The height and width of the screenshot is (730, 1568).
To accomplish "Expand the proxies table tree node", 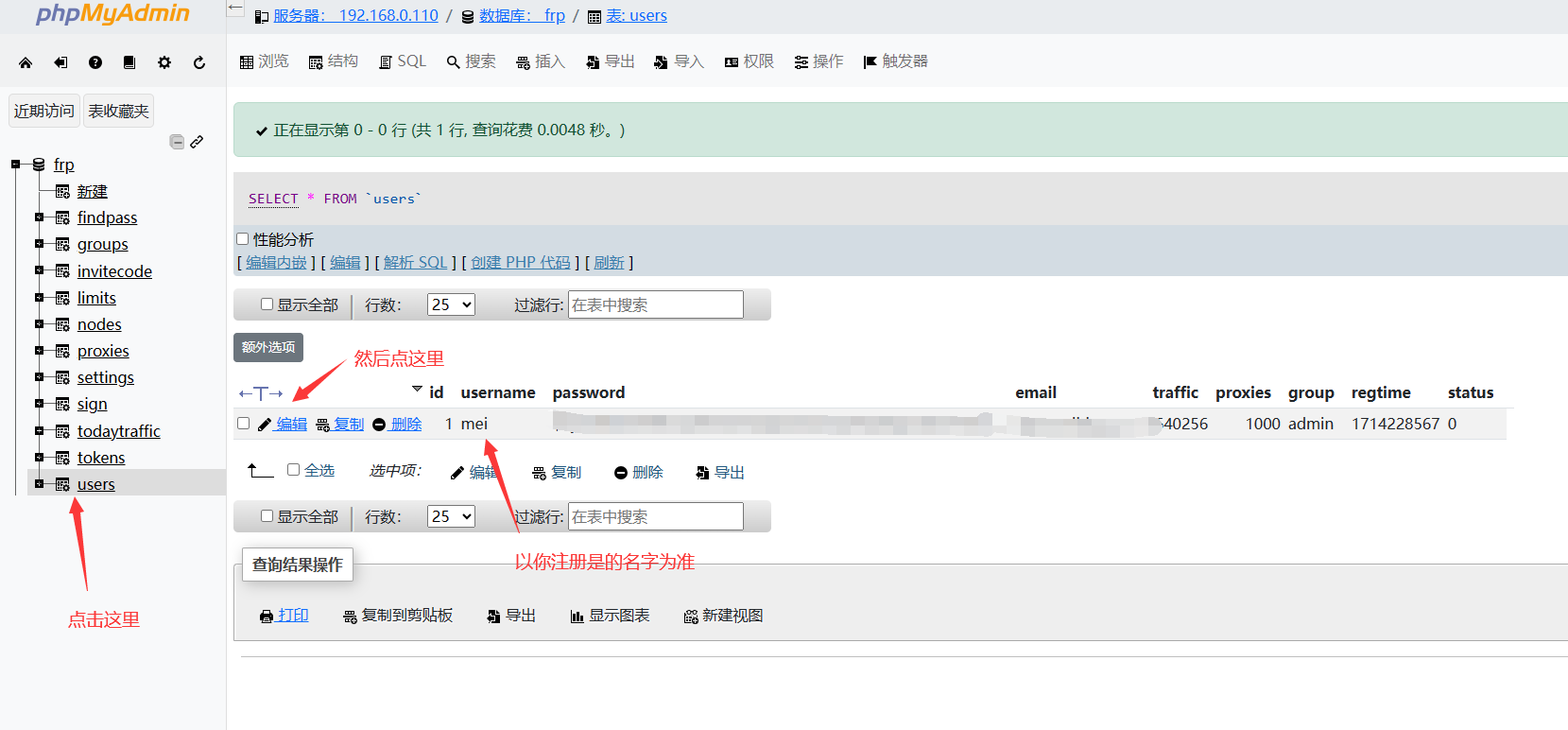I will (40, 351).
